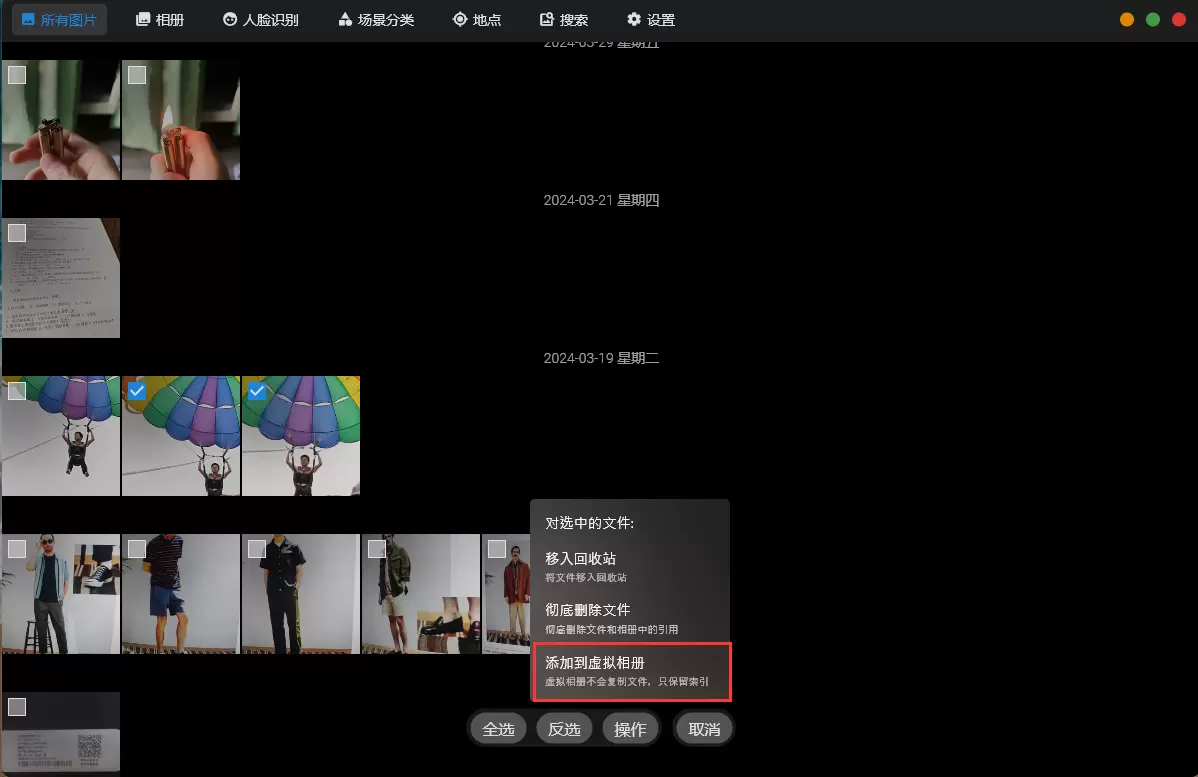
Task: Click the 取消 button
Action: click(704, 730)
